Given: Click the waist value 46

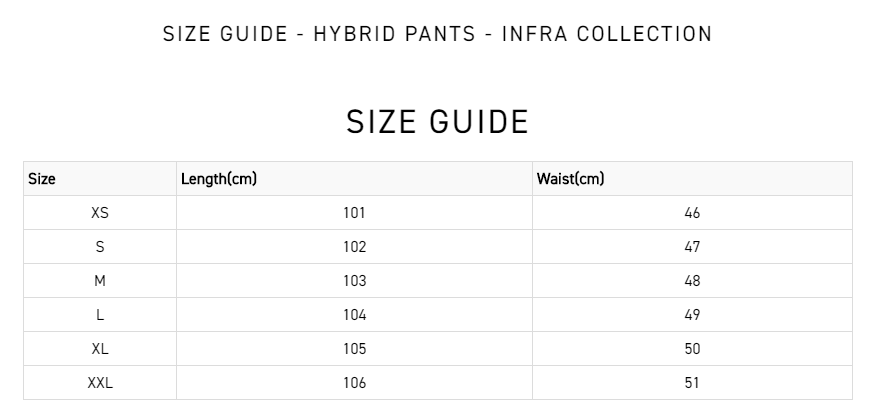Looking at the screenshot, I should [x=692, y=213].
